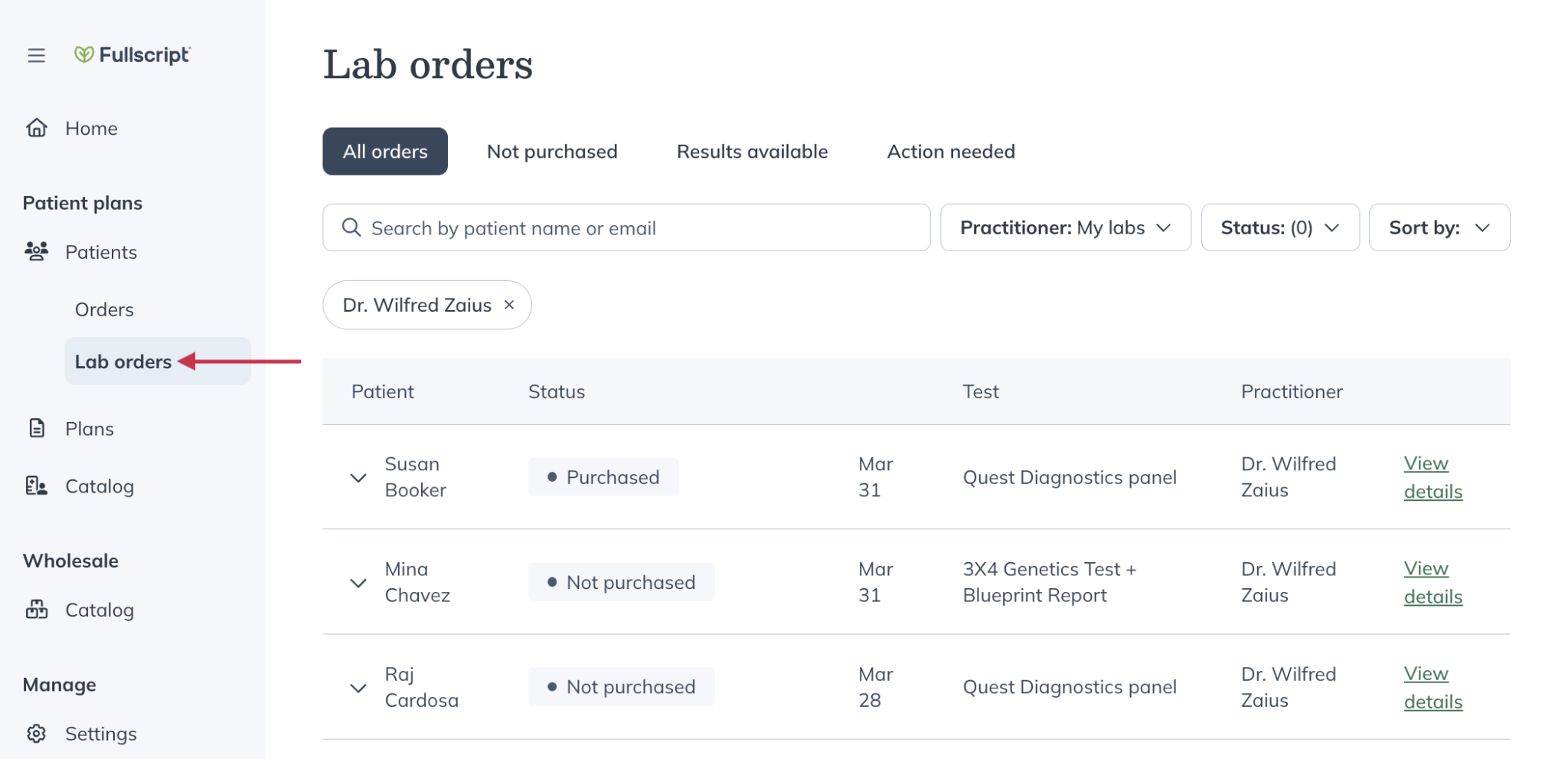Expand Susan Booker's lab order row

coord(358,476)
